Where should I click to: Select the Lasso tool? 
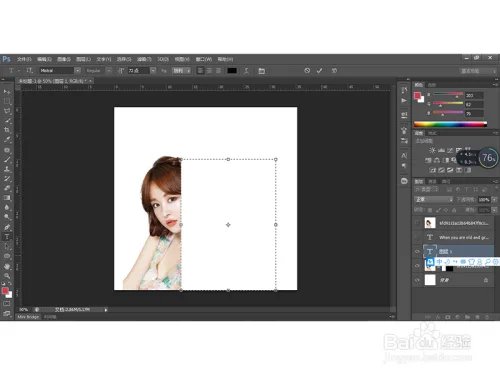coord(7,111)
